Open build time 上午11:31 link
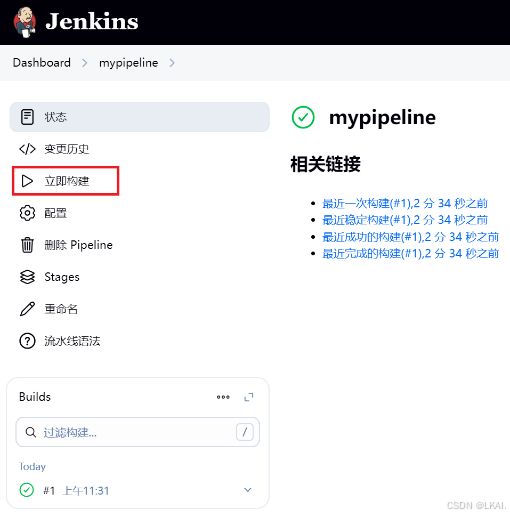Viewport: 510px width, 517px height. pyautogui.click(x=86, y=491)
